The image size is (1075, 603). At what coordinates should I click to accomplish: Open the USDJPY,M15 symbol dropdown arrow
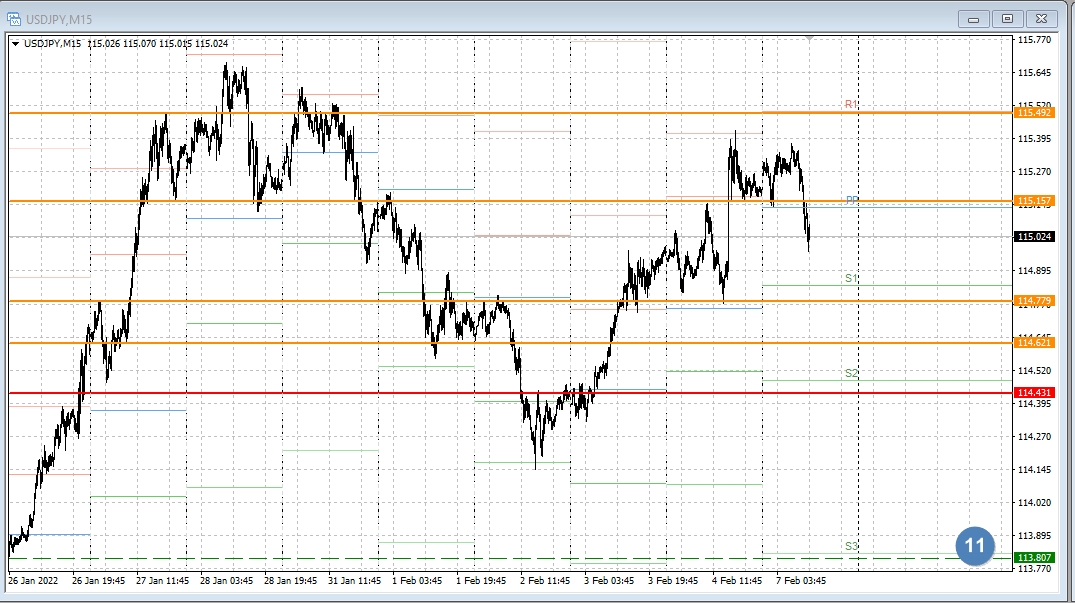pyautogui.click(x=15, y=43)
